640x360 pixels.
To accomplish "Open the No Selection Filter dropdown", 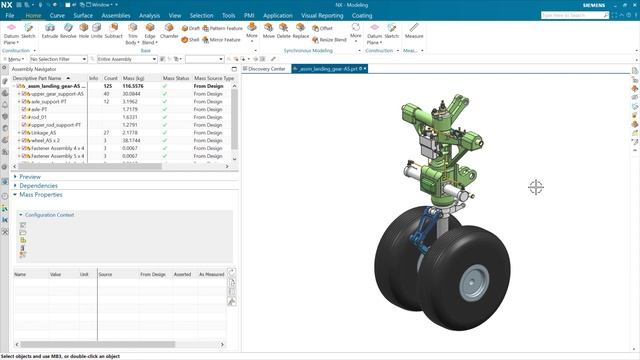I will point(58,59).
